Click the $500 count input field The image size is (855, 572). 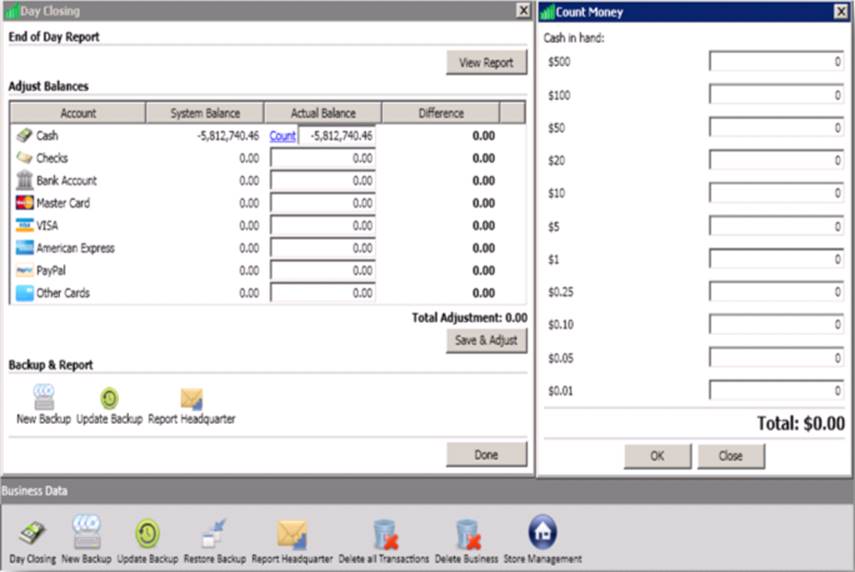pyautogui.click(x=776, y=62)
